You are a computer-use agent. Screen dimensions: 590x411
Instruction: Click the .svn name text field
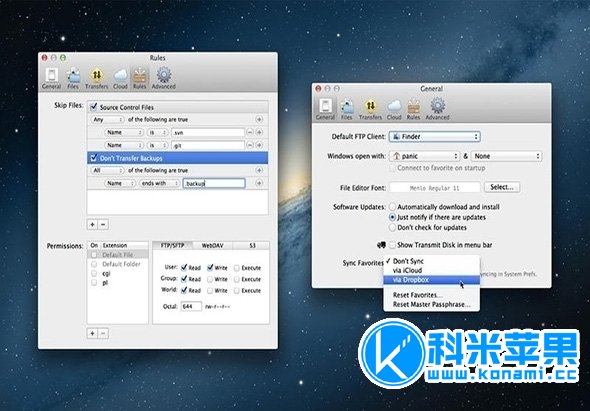point(208,132)
